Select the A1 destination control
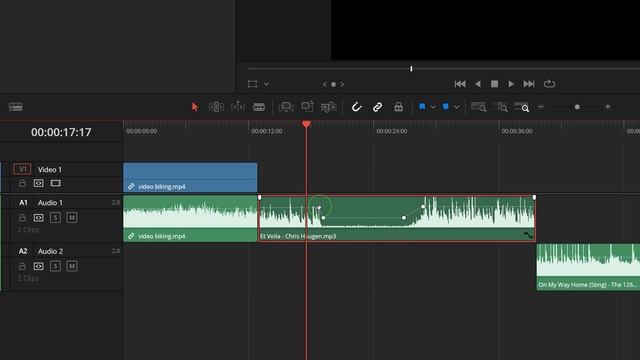This screenshot has width=640, height=360. 23,202
